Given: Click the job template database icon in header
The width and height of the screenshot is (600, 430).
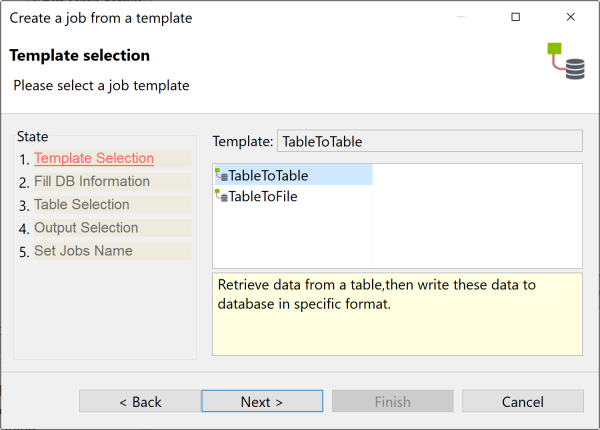Looking at the screenshot, I should (x=566, y=61).
